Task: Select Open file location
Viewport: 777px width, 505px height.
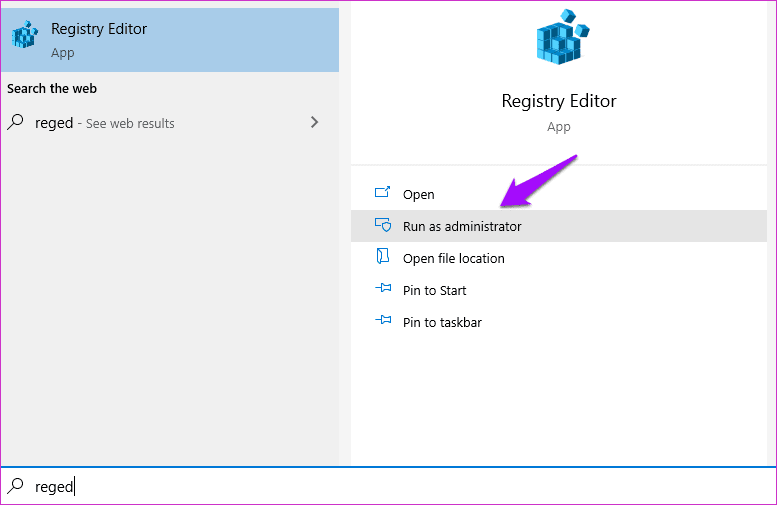Action: pyautogui.click(x=558, y=258)
